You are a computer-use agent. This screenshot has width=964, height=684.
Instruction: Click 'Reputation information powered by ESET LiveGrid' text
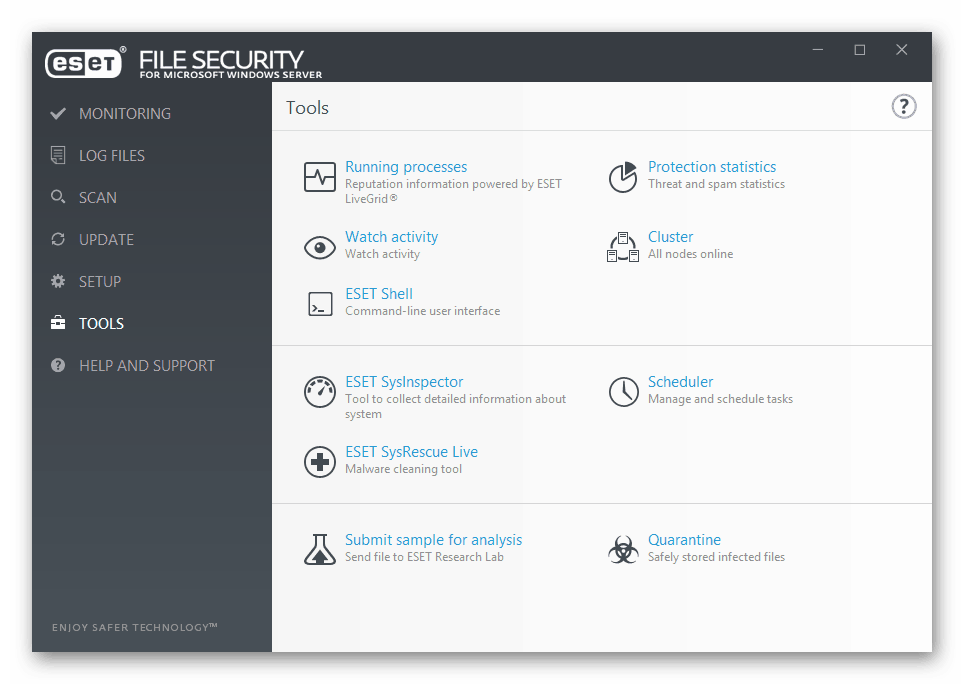[453, 191]
